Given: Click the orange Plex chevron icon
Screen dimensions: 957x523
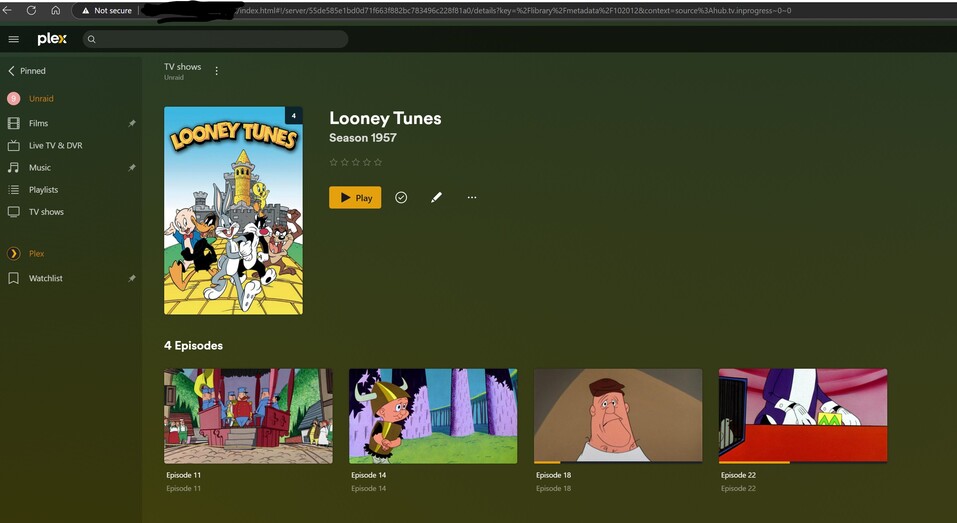Looking at the screenshot, I should coord(13,253).
